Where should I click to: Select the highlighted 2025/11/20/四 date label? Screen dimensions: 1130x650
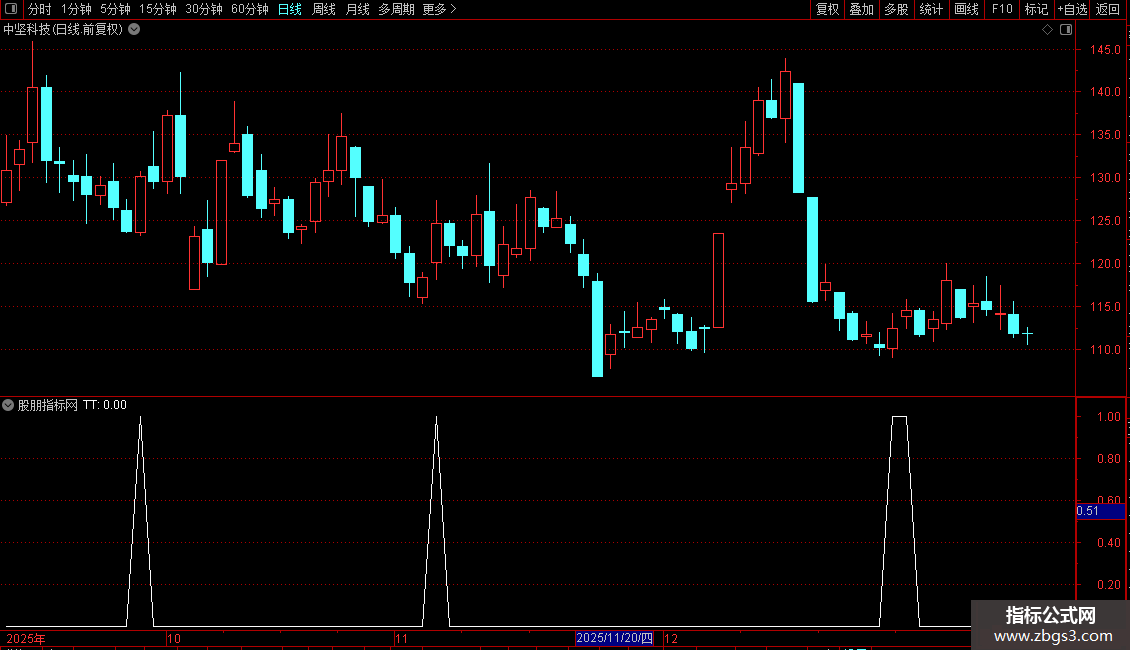[614, 638]
